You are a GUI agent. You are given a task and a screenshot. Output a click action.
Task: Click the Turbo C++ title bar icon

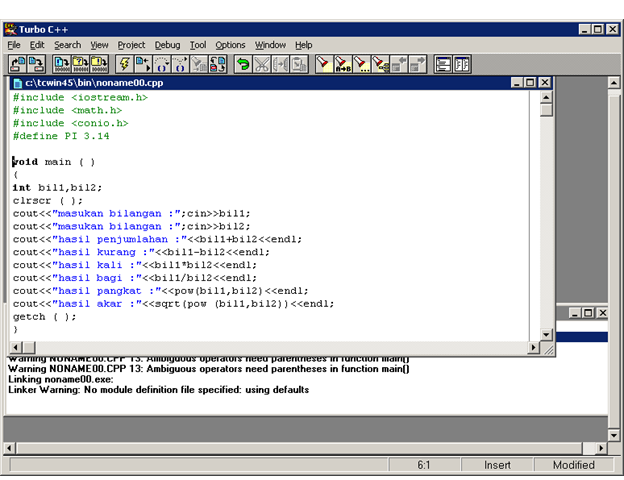click(11, 29)
